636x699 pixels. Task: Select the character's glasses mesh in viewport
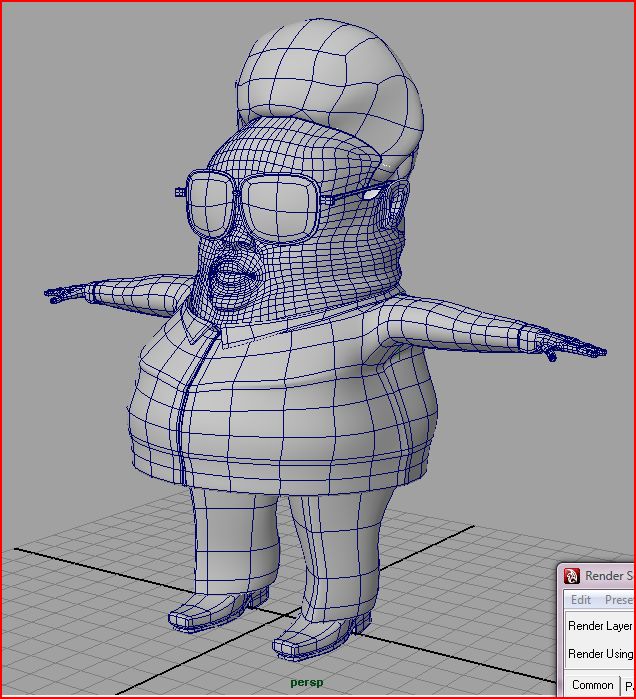(x=253, y=208)
